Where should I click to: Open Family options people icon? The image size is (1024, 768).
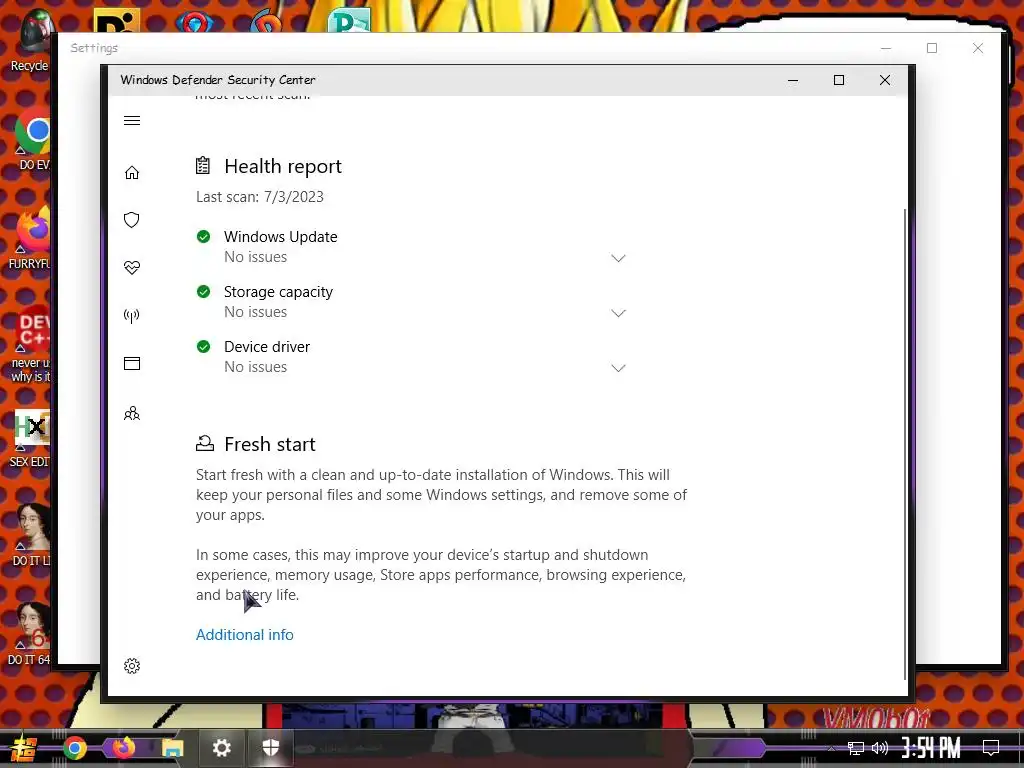[132, 413]
